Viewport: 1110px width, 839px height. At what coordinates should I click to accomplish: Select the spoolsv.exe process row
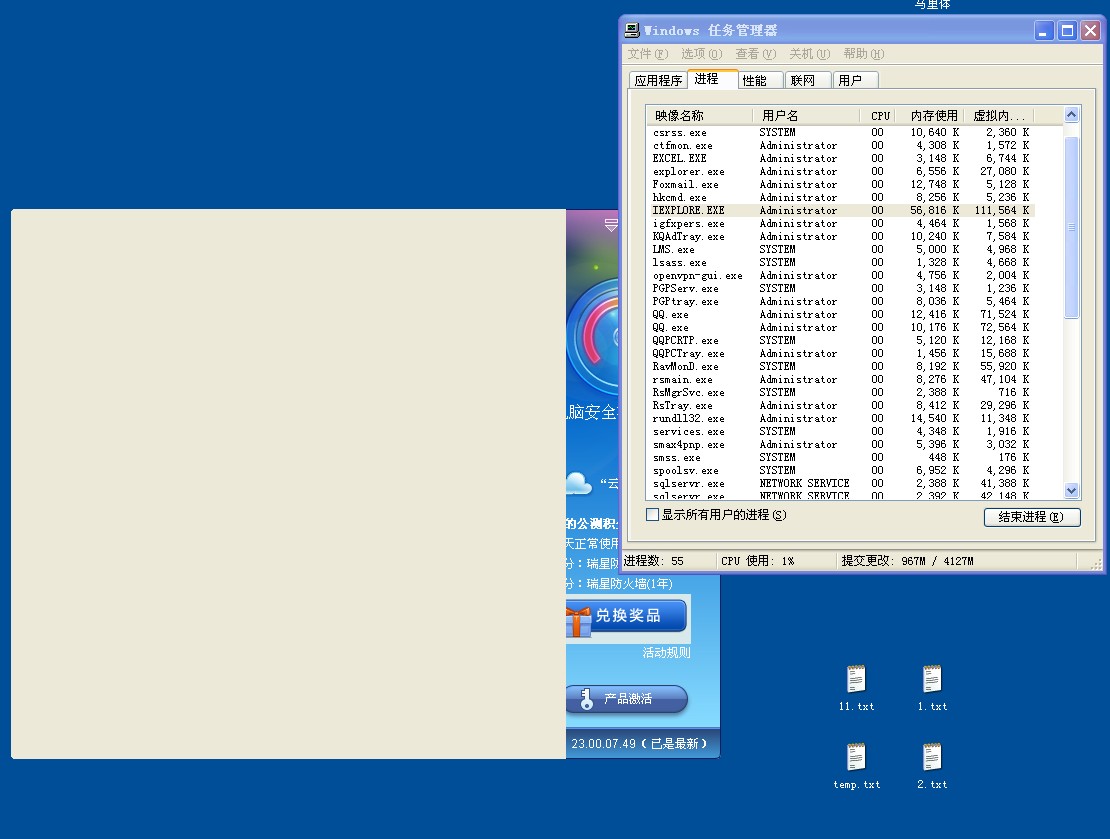tap(841, 470)
